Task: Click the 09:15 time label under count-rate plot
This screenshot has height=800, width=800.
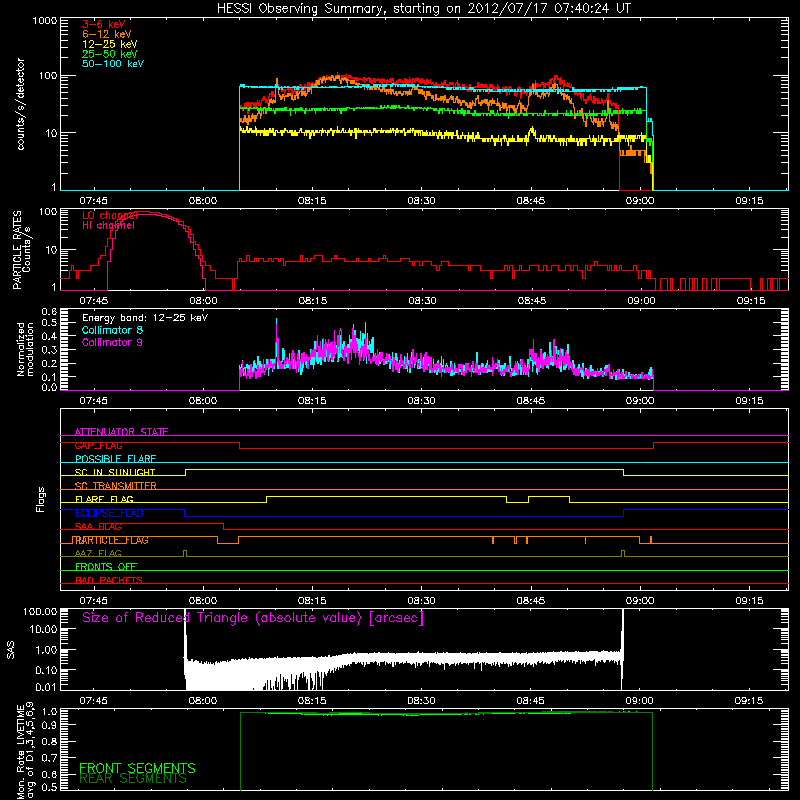Action: tap(749, 201)
